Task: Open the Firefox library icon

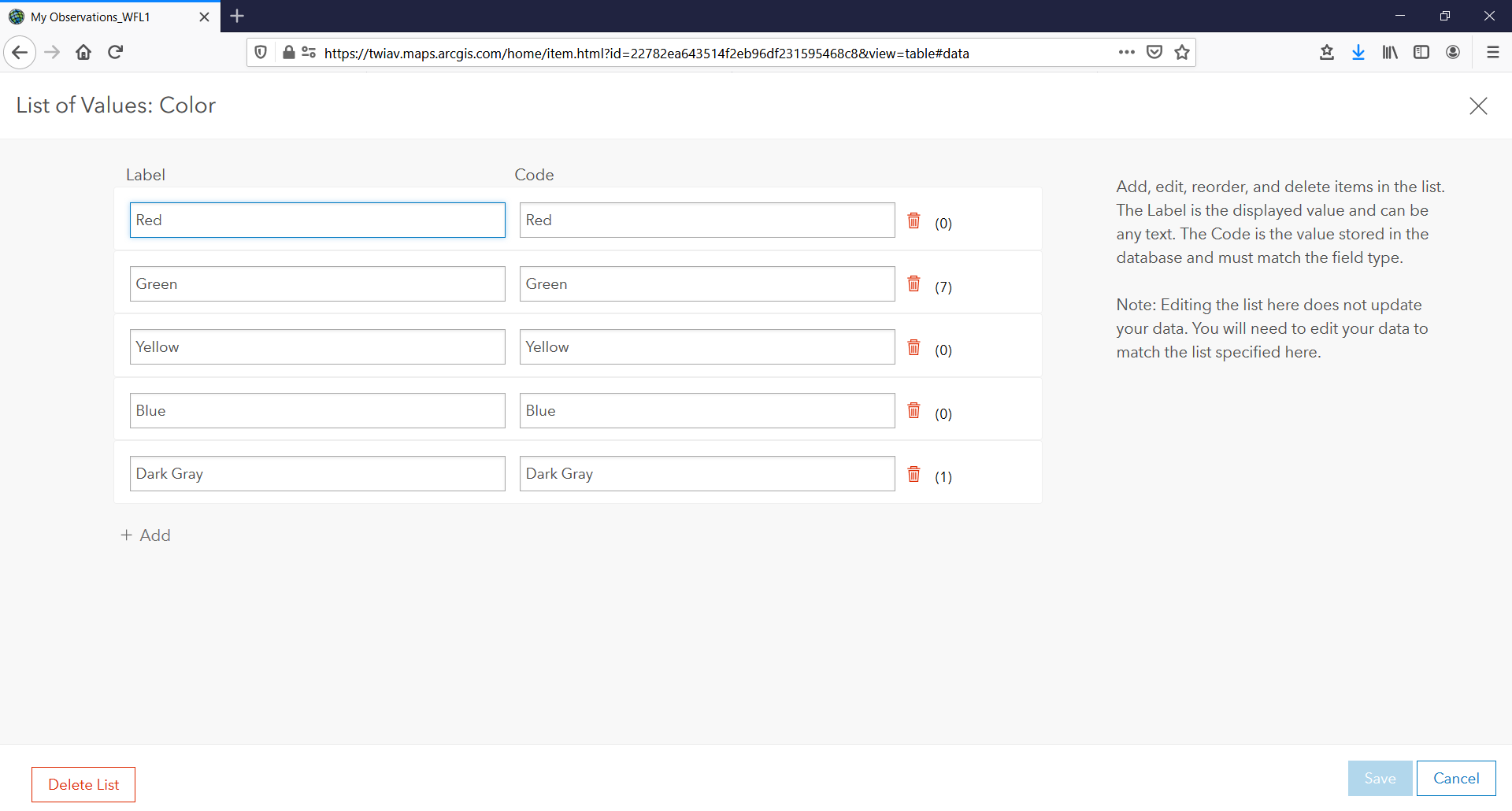Action: (1389, 52)
